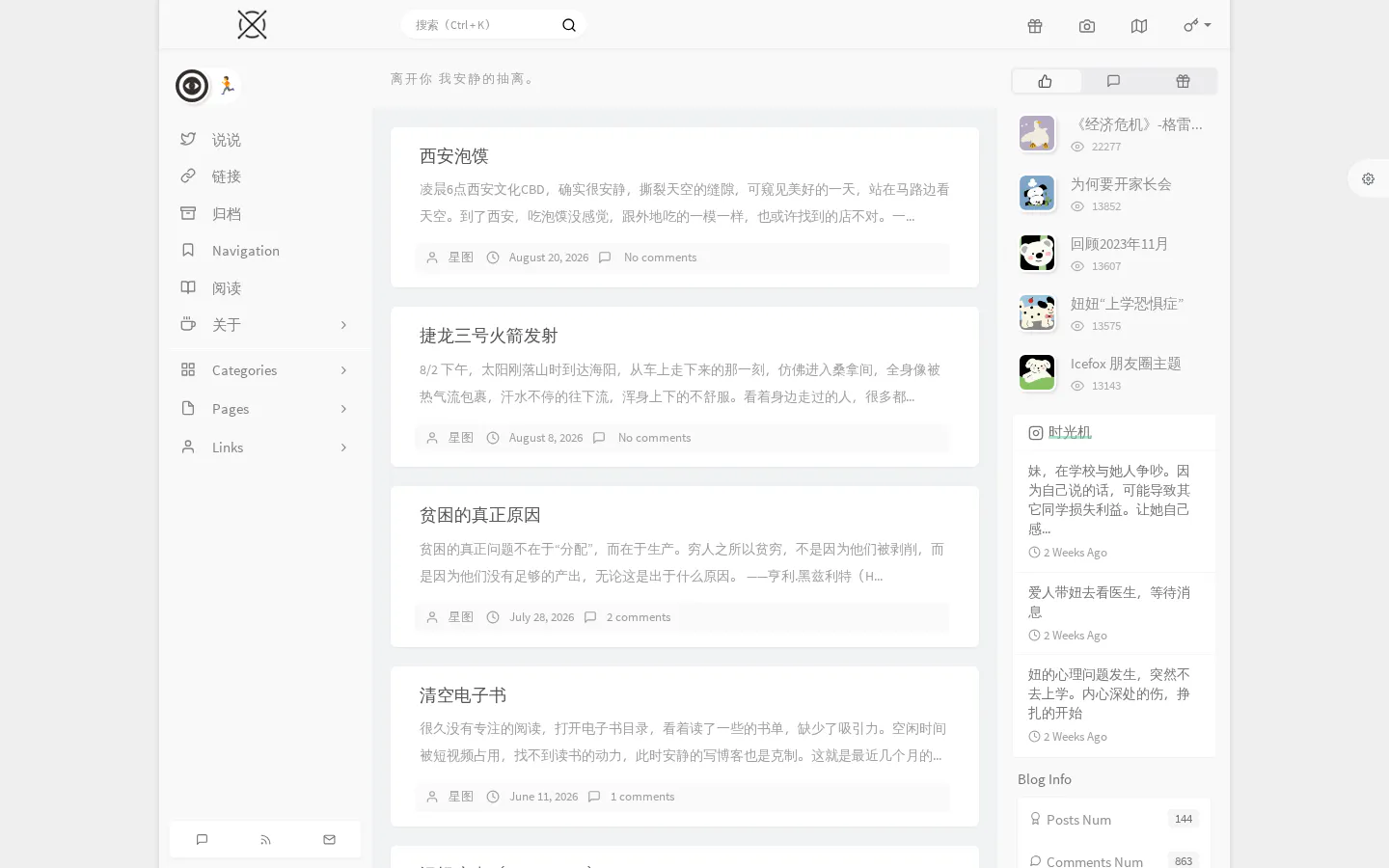Click the Pages document icon
Viewport: 1389px width, 868px height.
[188, 408]
